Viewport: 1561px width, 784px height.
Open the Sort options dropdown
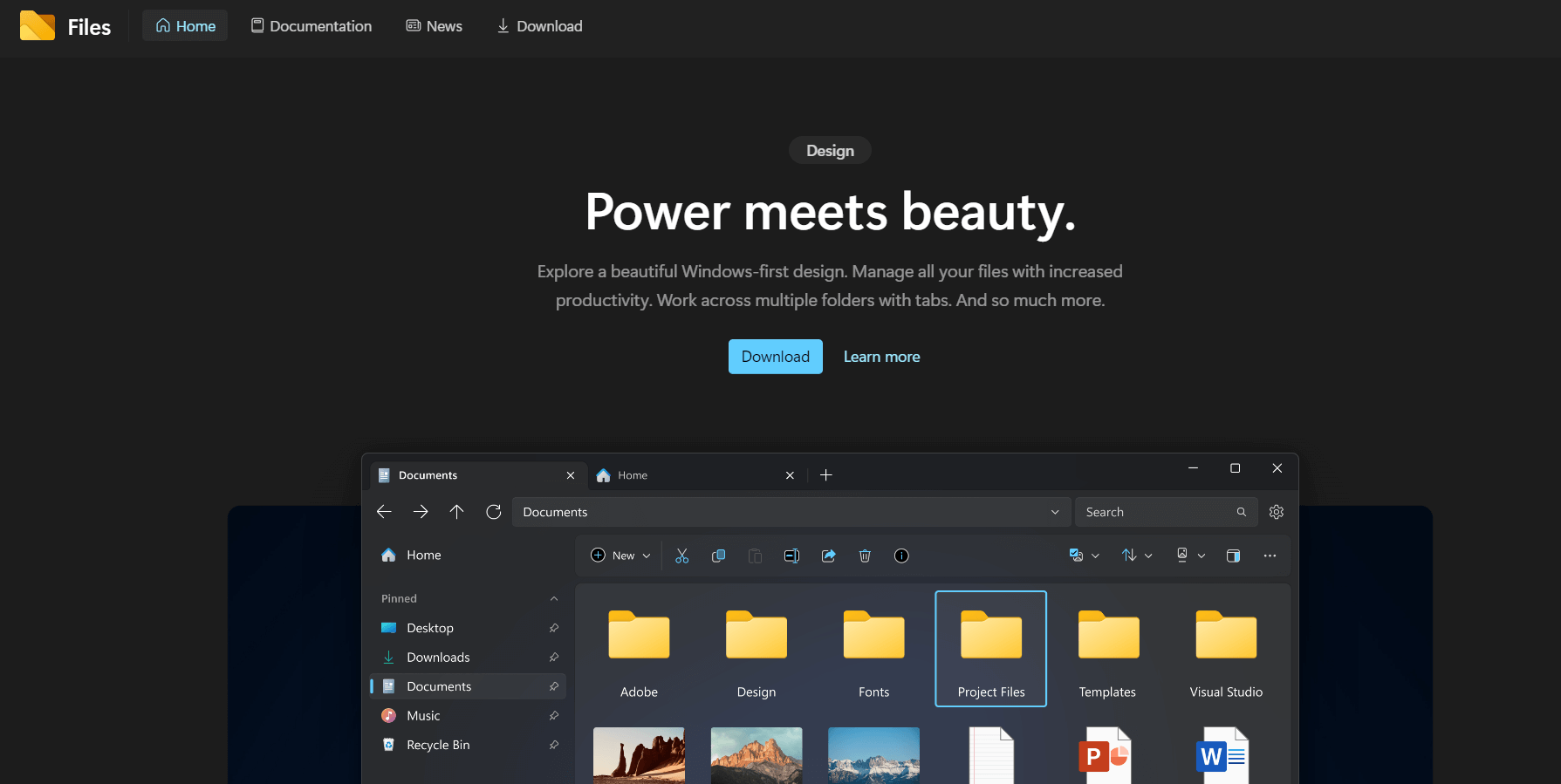tap(1136, 556)
